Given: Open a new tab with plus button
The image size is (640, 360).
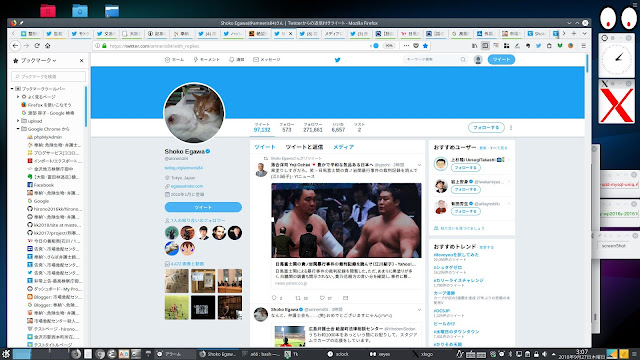Looking at the screenshot, I should point(574,33).
